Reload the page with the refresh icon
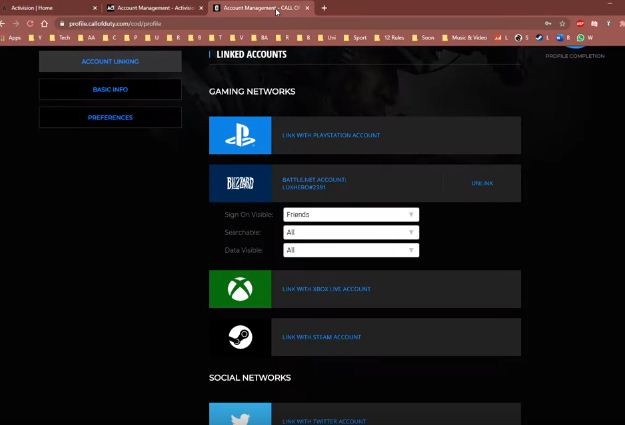The image size is (625, 425). pos(30,24)
